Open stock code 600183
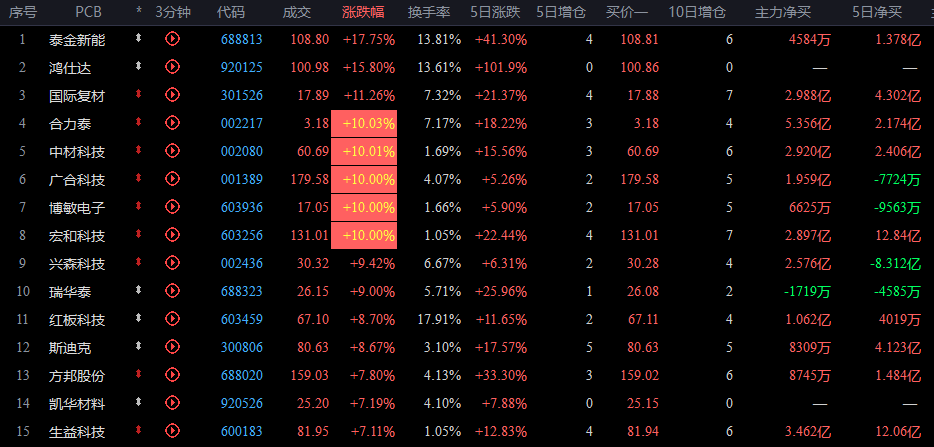The height and width of the screenshot is (447, 934). coord(242,432)
